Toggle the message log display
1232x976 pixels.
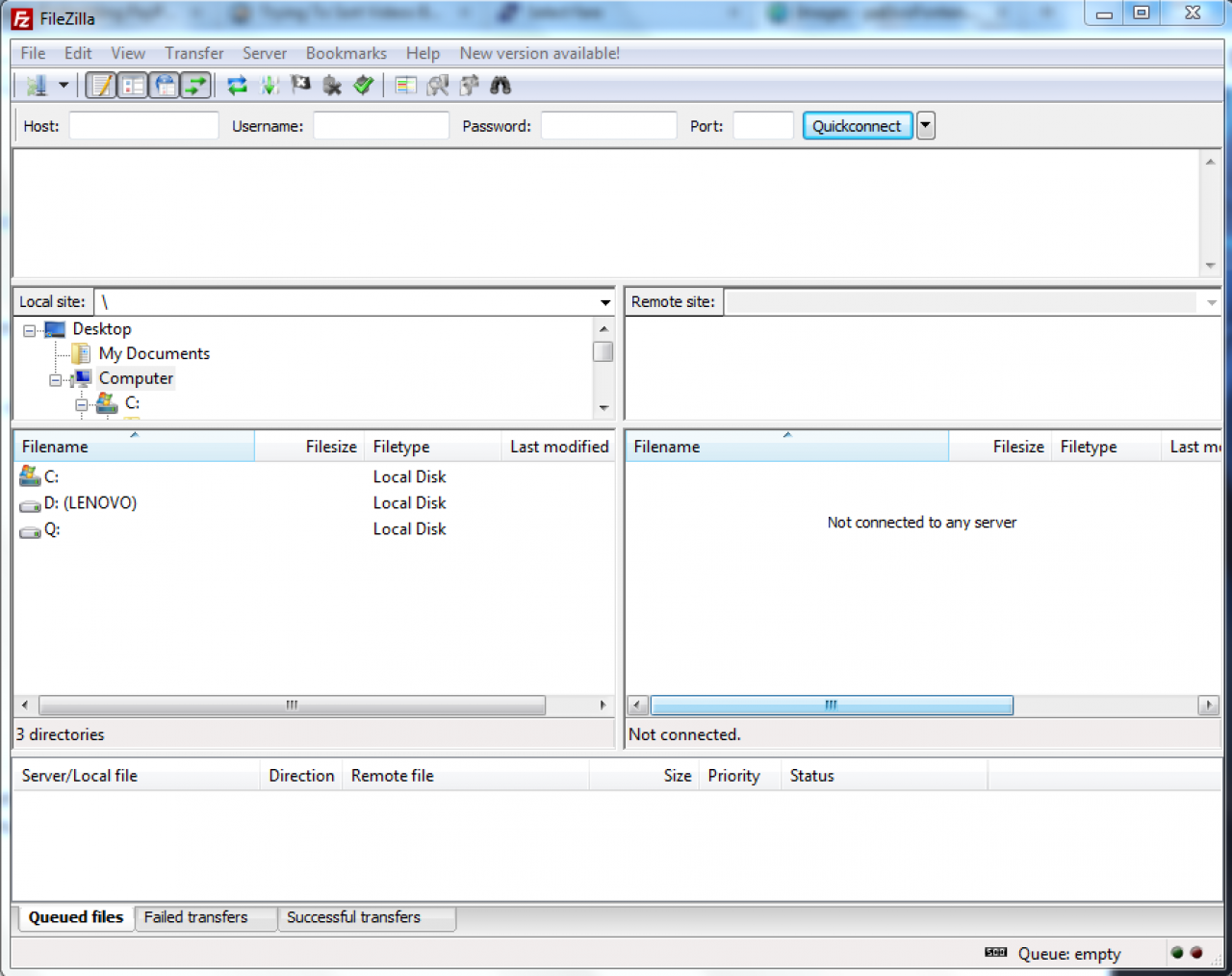[x=101, y=86]
